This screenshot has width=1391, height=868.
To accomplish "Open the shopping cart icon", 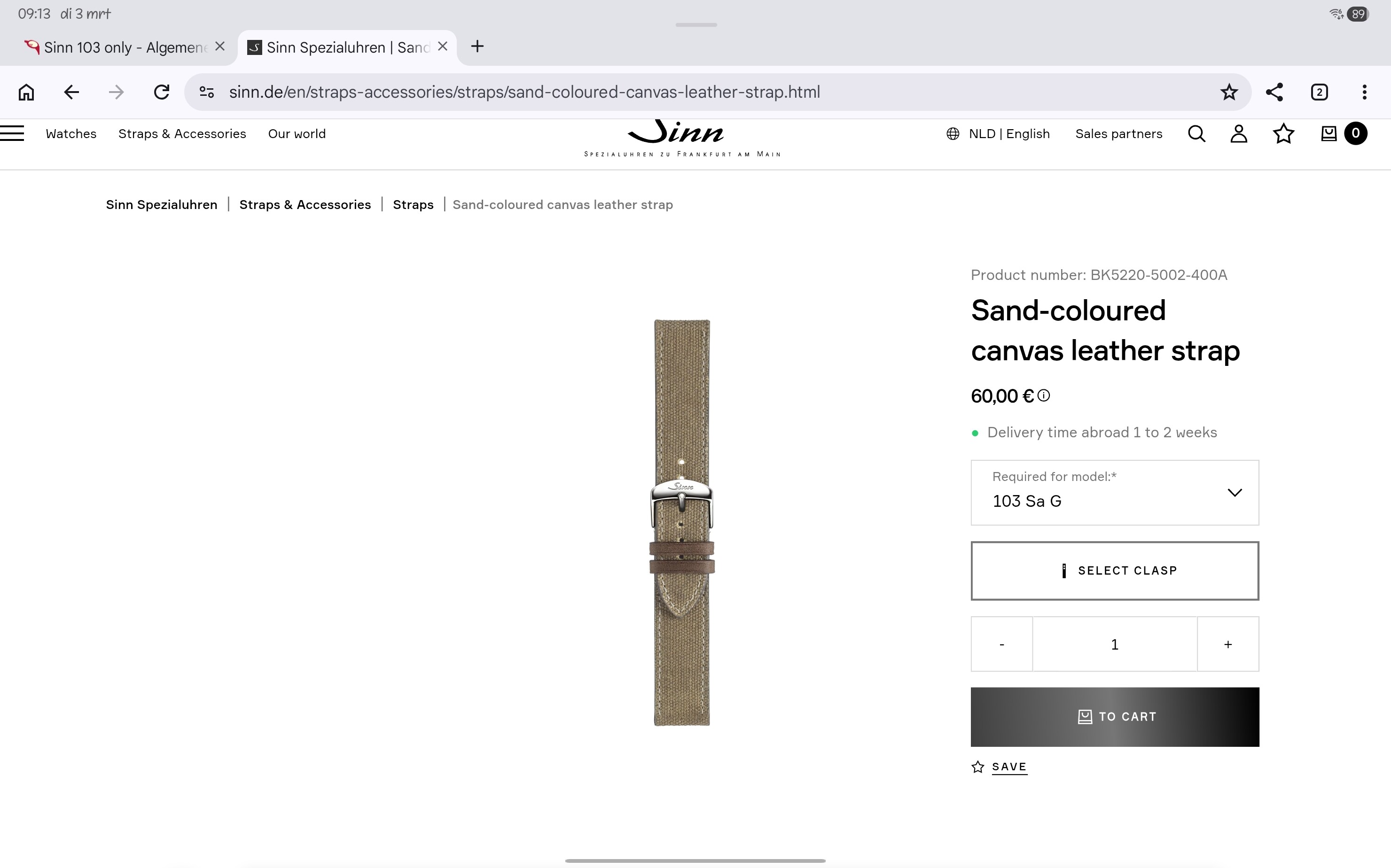I will [x=1328, y=134].
